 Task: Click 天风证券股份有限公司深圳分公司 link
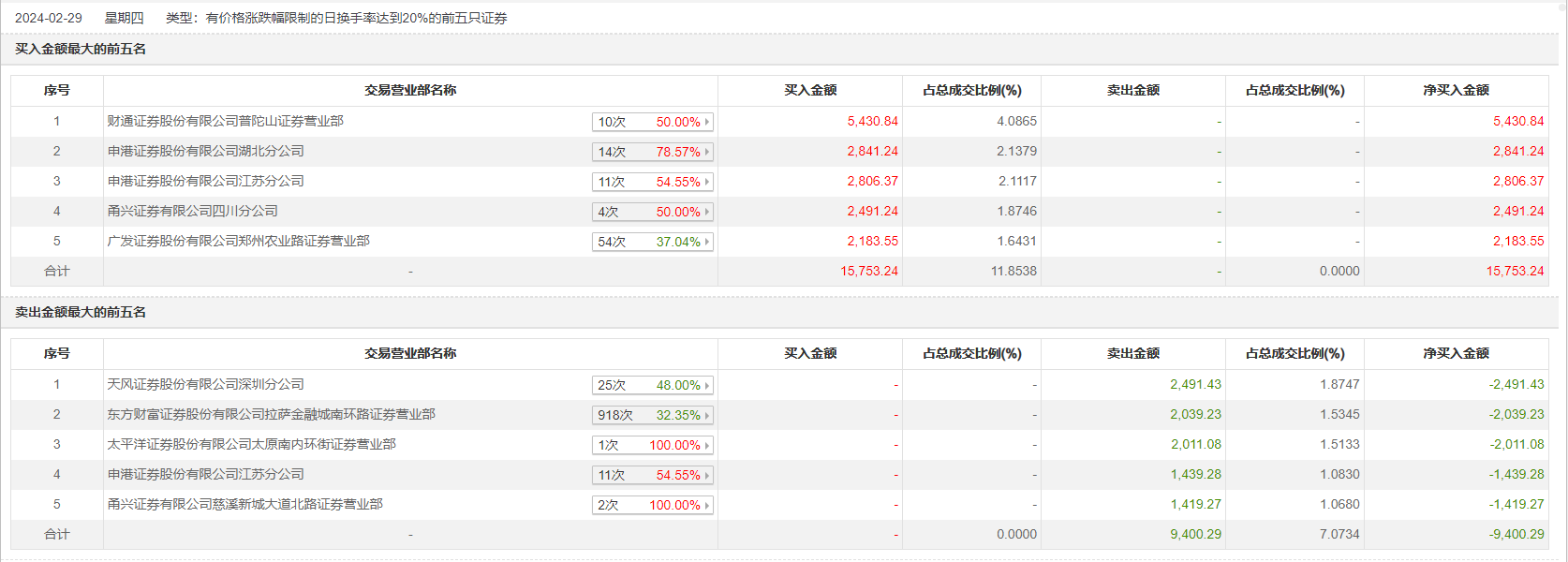205,384
